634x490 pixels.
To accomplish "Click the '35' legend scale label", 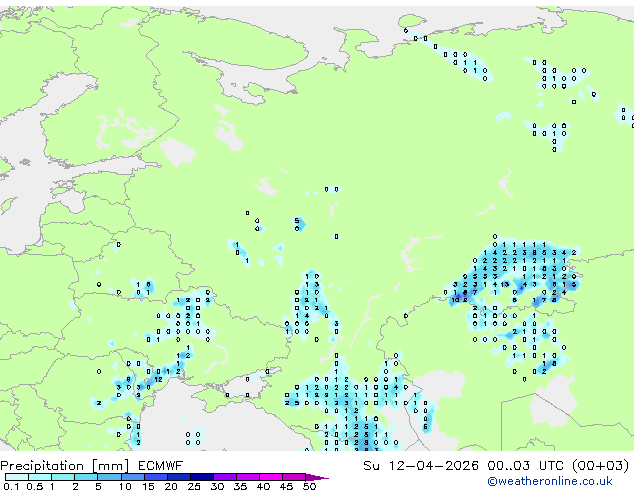I will pos(240,486).
